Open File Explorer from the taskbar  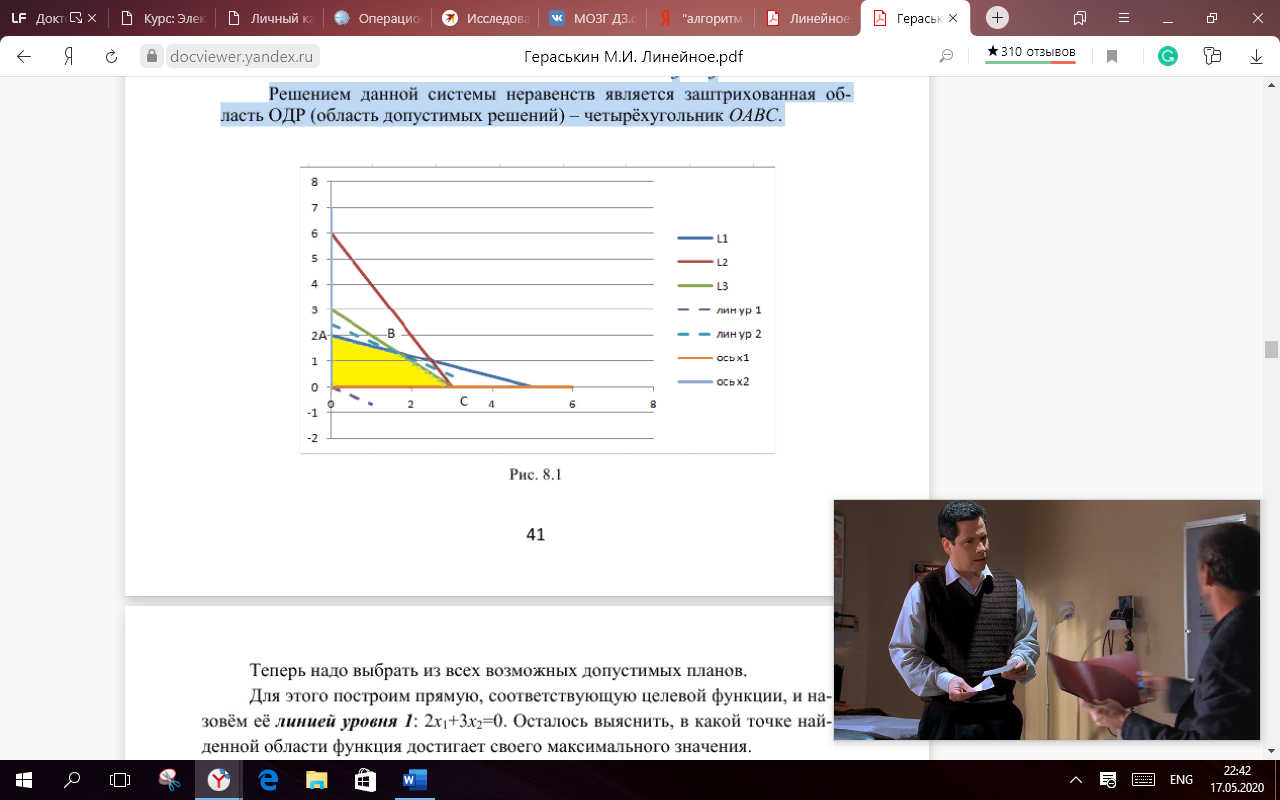pos(316,779)
